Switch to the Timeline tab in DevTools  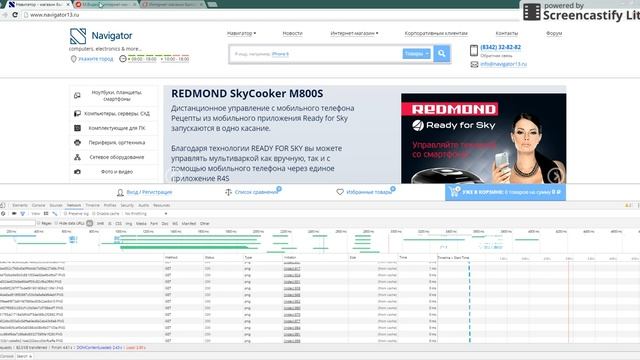[x=92, y=205]
